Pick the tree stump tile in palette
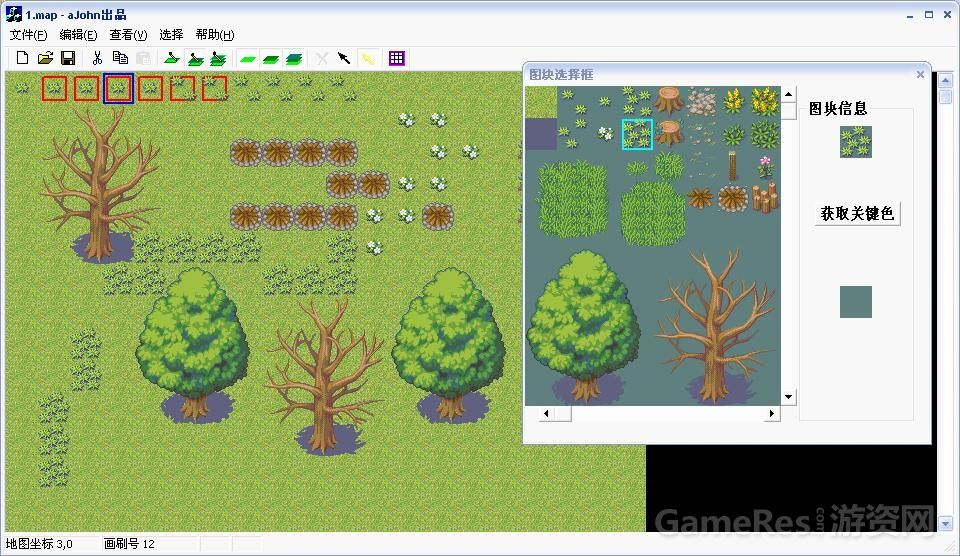The height and width of the screenshot is (556, 960). (669, 100)
